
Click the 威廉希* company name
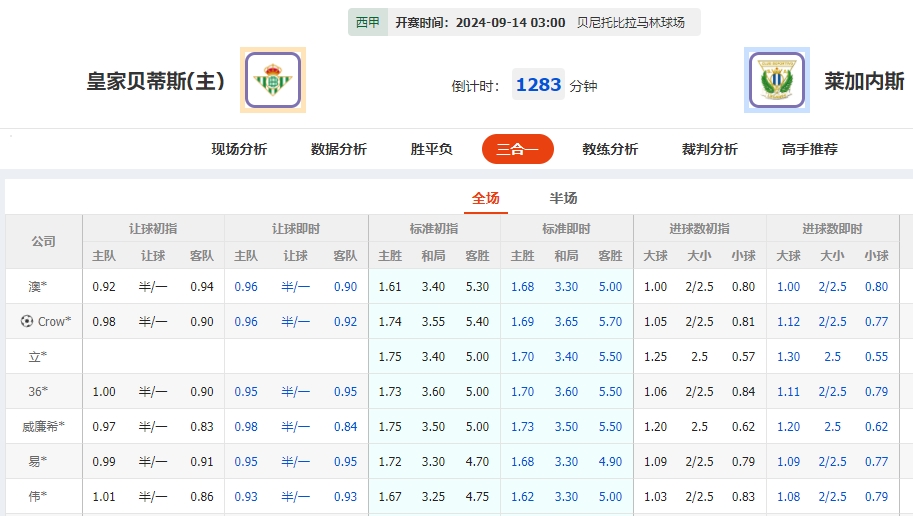tap(43, 427)
